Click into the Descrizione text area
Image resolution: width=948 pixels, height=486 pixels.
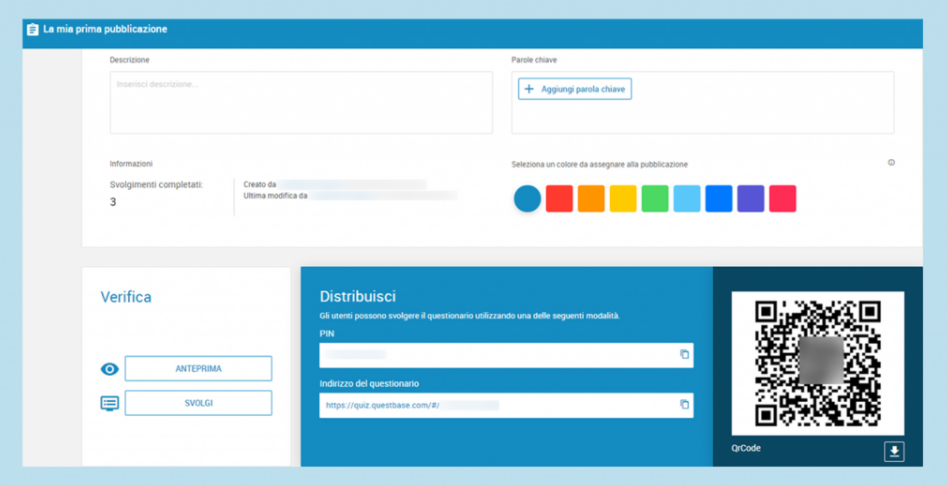click(301, 103)
